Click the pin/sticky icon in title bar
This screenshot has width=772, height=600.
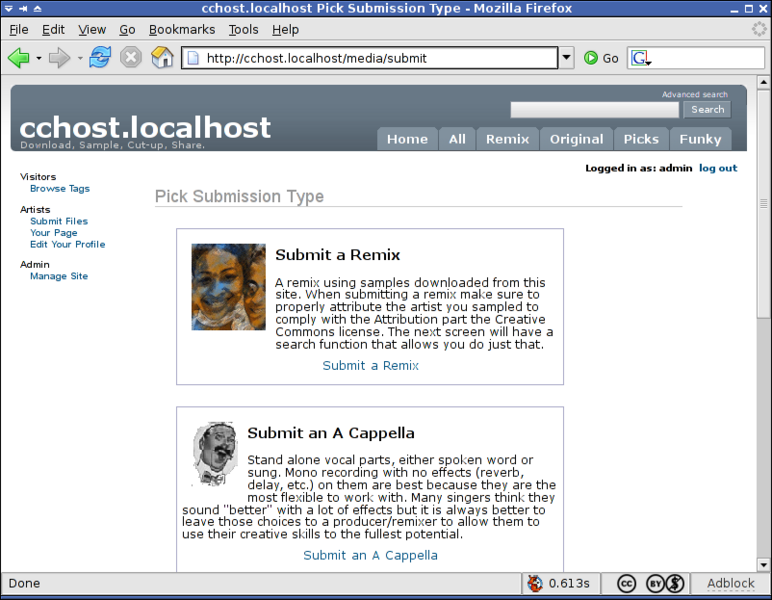[x=23, y=8]
